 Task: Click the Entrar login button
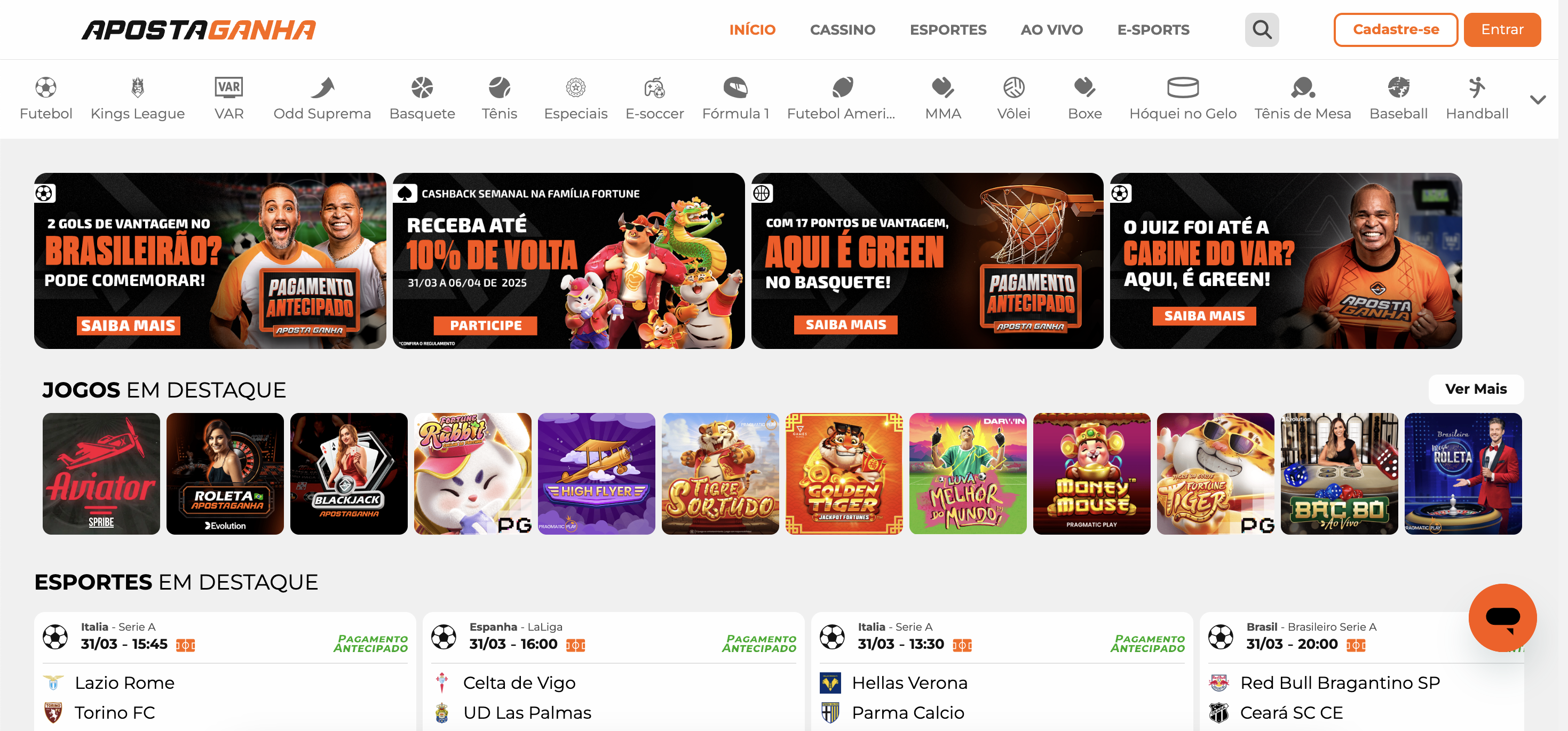tap(1502, 29)
